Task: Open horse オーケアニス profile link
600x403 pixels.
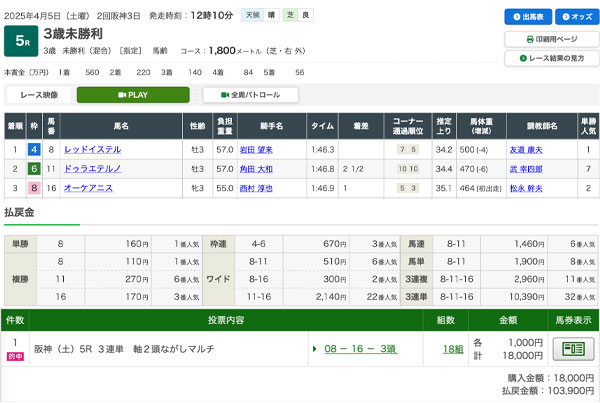Action: (89, 187)
